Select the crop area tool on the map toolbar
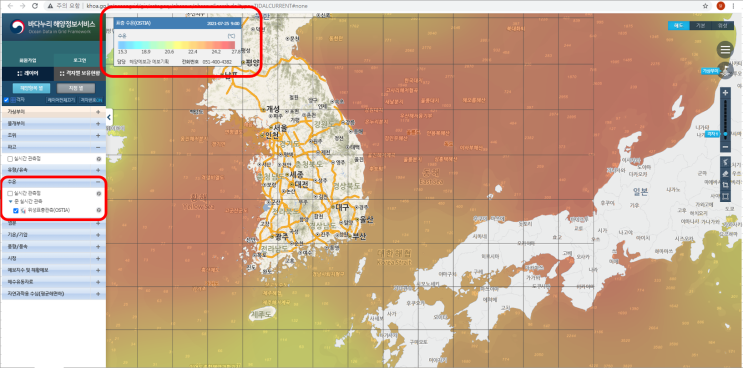This screenshot has width=743, height=368. pos(725,185)
